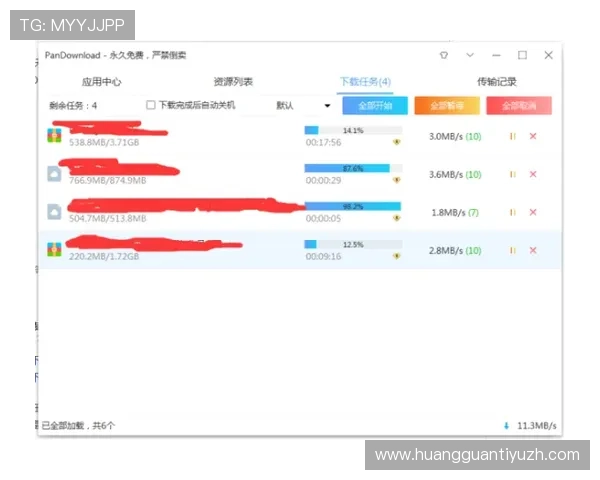The image size is (600, 480).
Task: Minimize the PanDownload window
Action: [496, 56]
